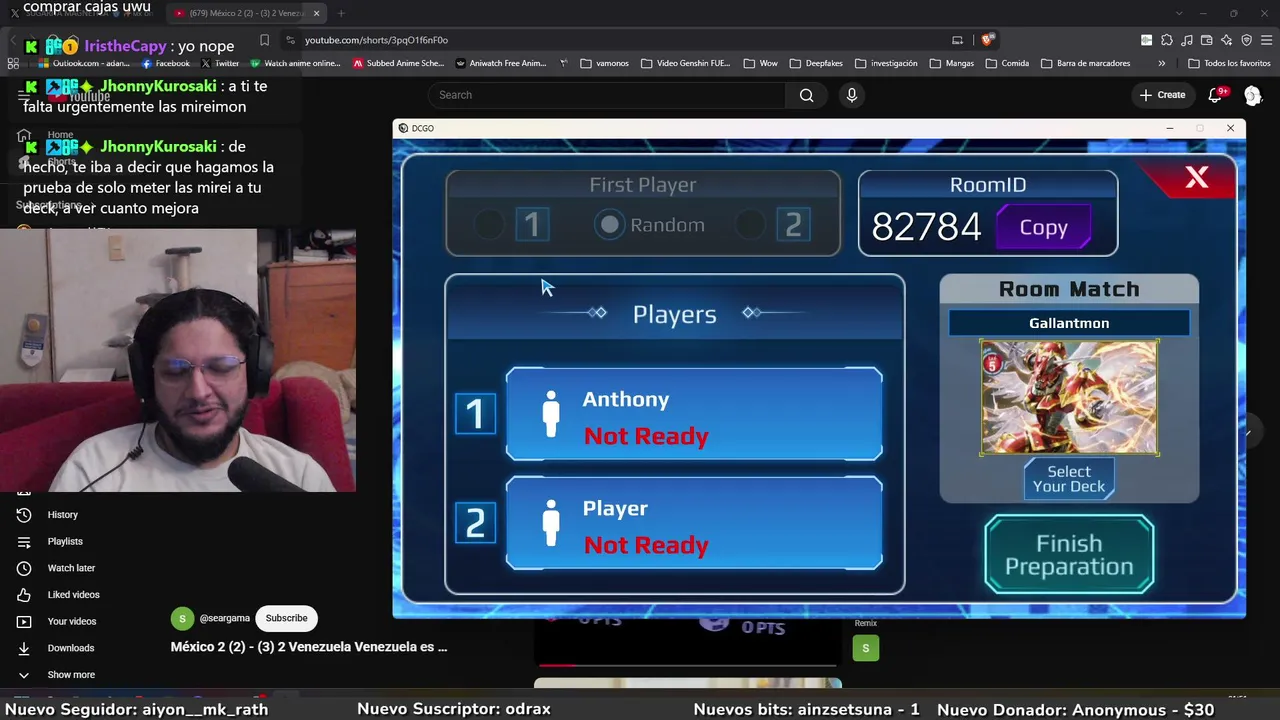Image resolution: width=1280 pixels, height=720 pixels.
Task: Open the Todos los favoritos folder
Action: tap(1229, 63)
